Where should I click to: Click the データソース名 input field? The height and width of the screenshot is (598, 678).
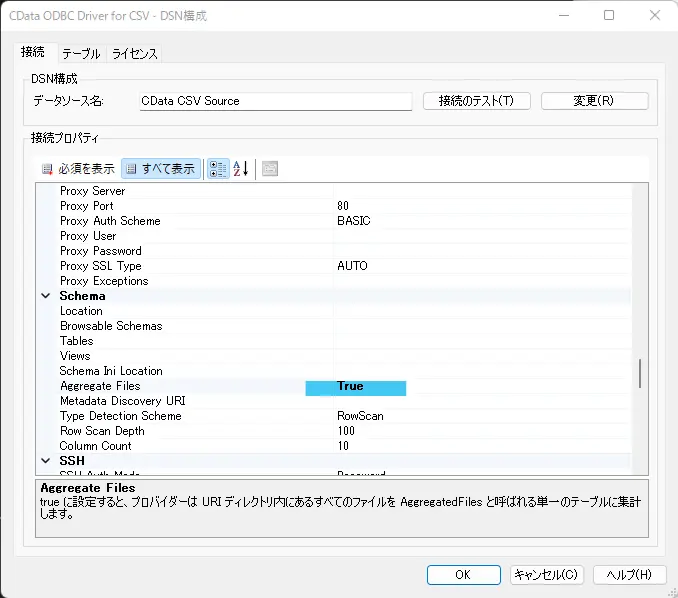coord(275,101)
